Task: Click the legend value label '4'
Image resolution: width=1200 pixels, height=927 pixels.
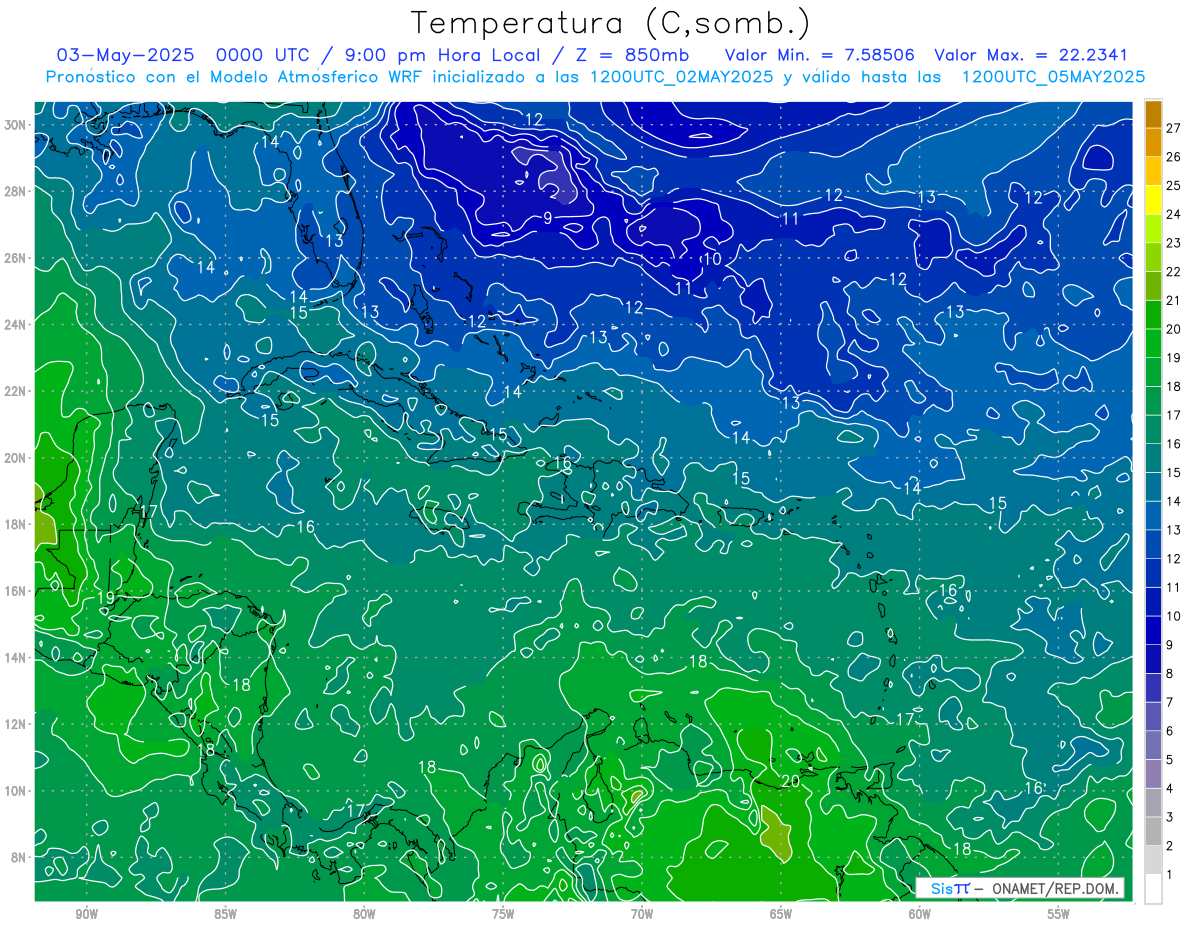Action: tap(1170, 789)
